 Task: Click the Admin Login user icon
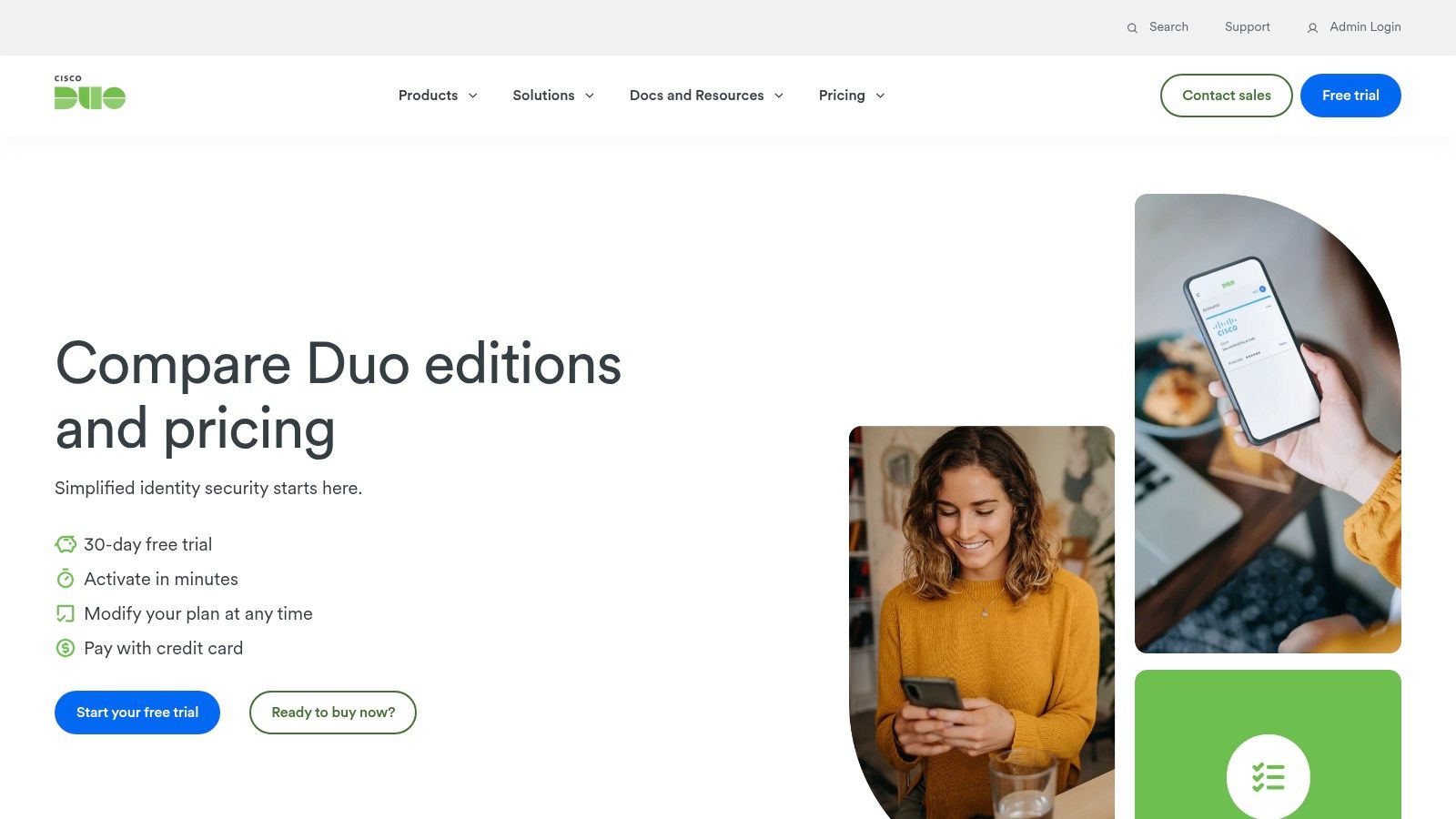pyautogui.click(x=1312, y=28)
